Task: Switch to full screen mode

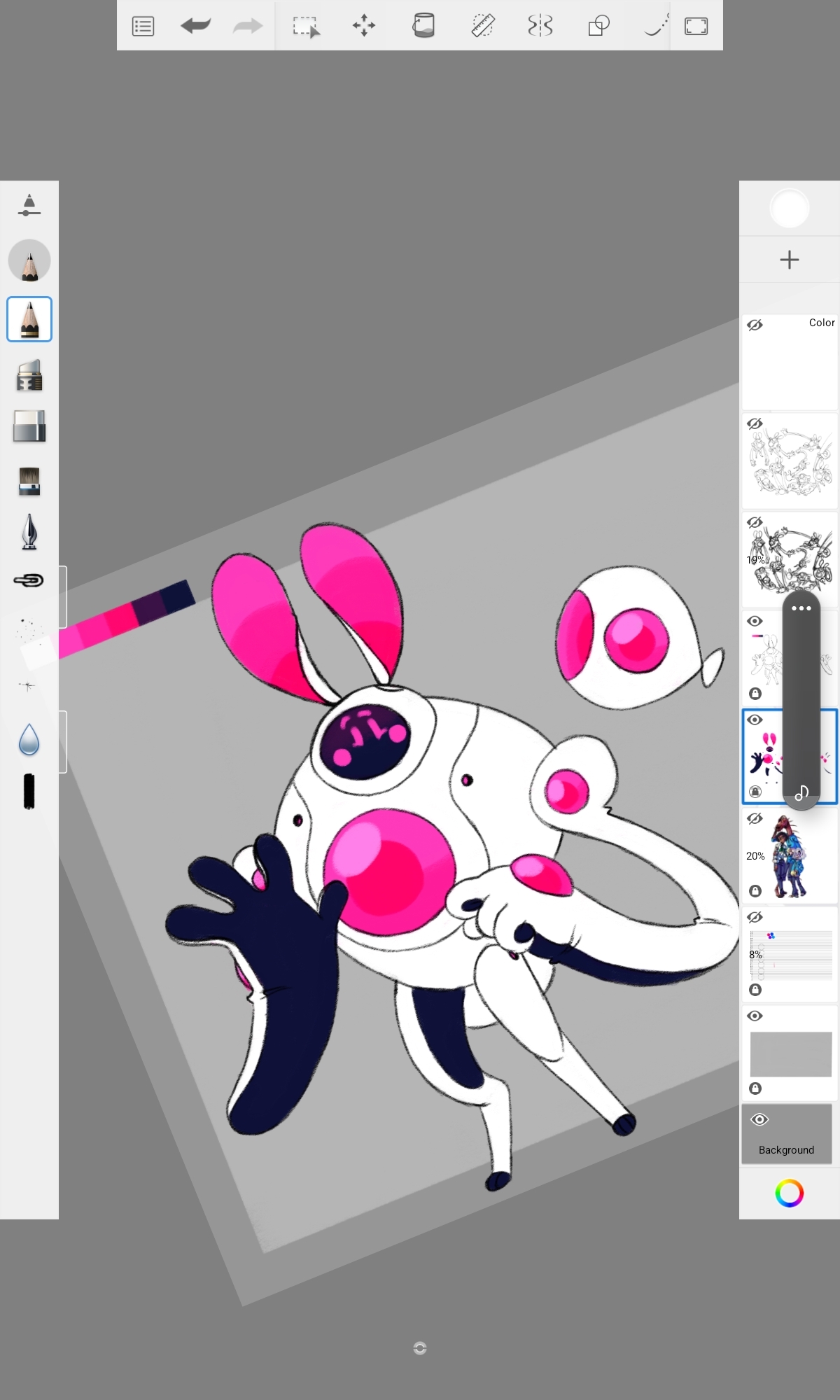Action: [x=696, y=27]
